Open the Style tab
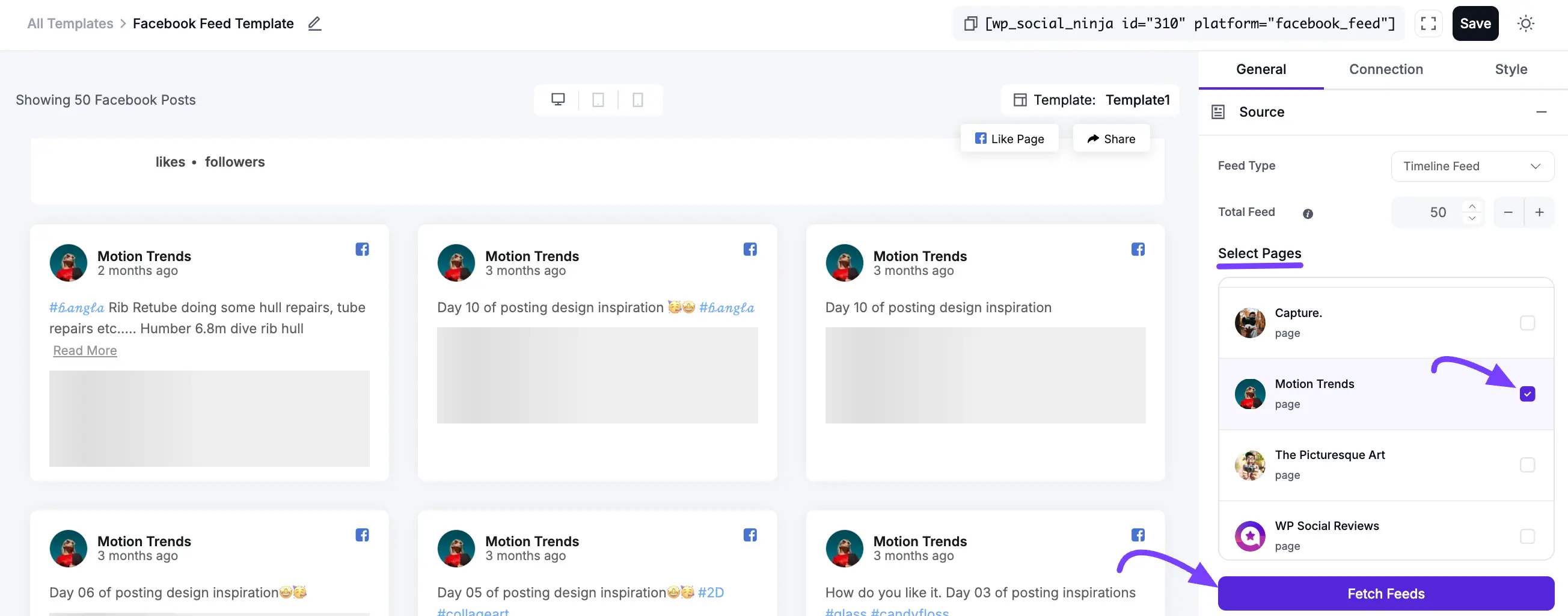The width and height of the screenshot is (1568, 616). tap(1512, 69)
